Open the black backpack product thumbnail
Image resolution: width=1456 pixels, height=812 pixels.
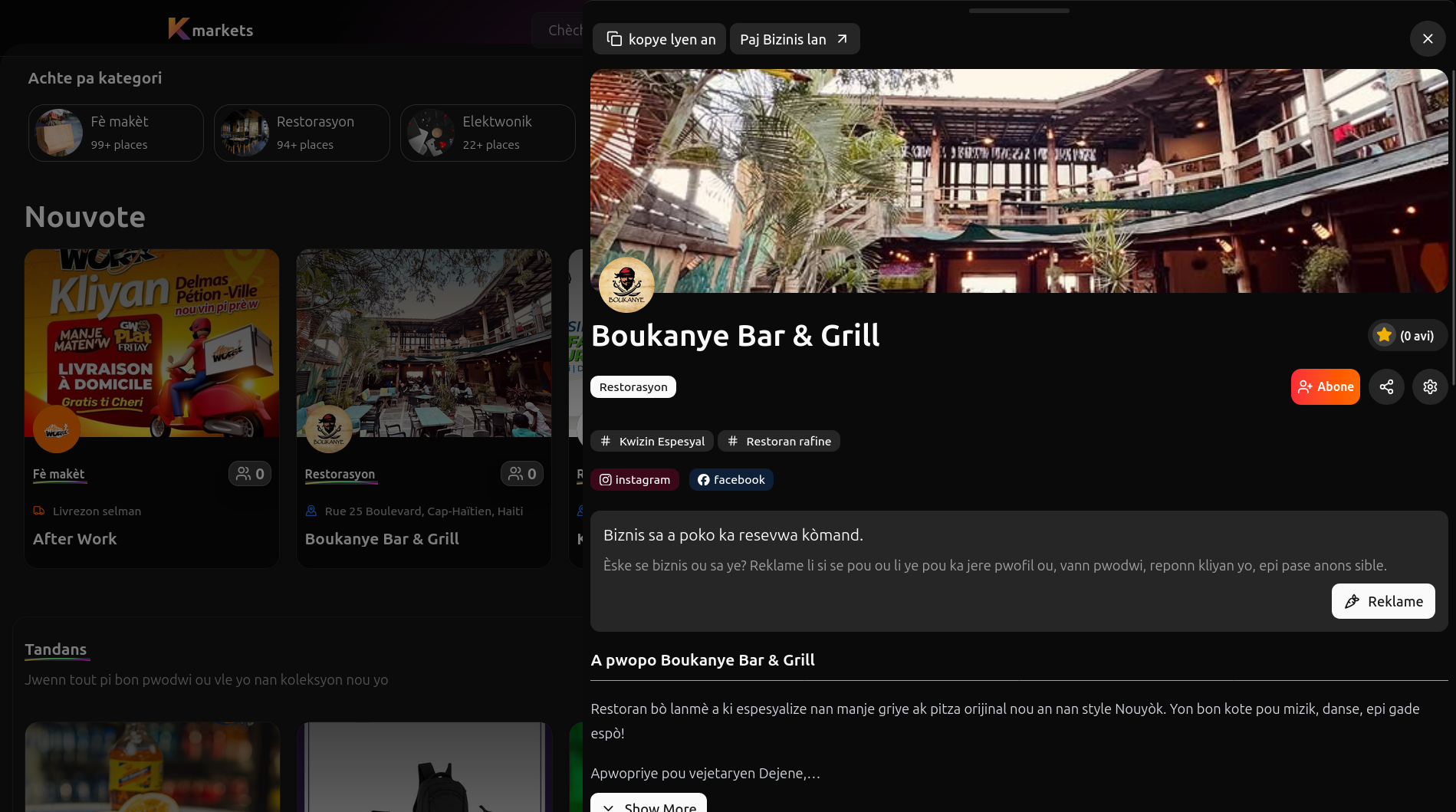425,767
